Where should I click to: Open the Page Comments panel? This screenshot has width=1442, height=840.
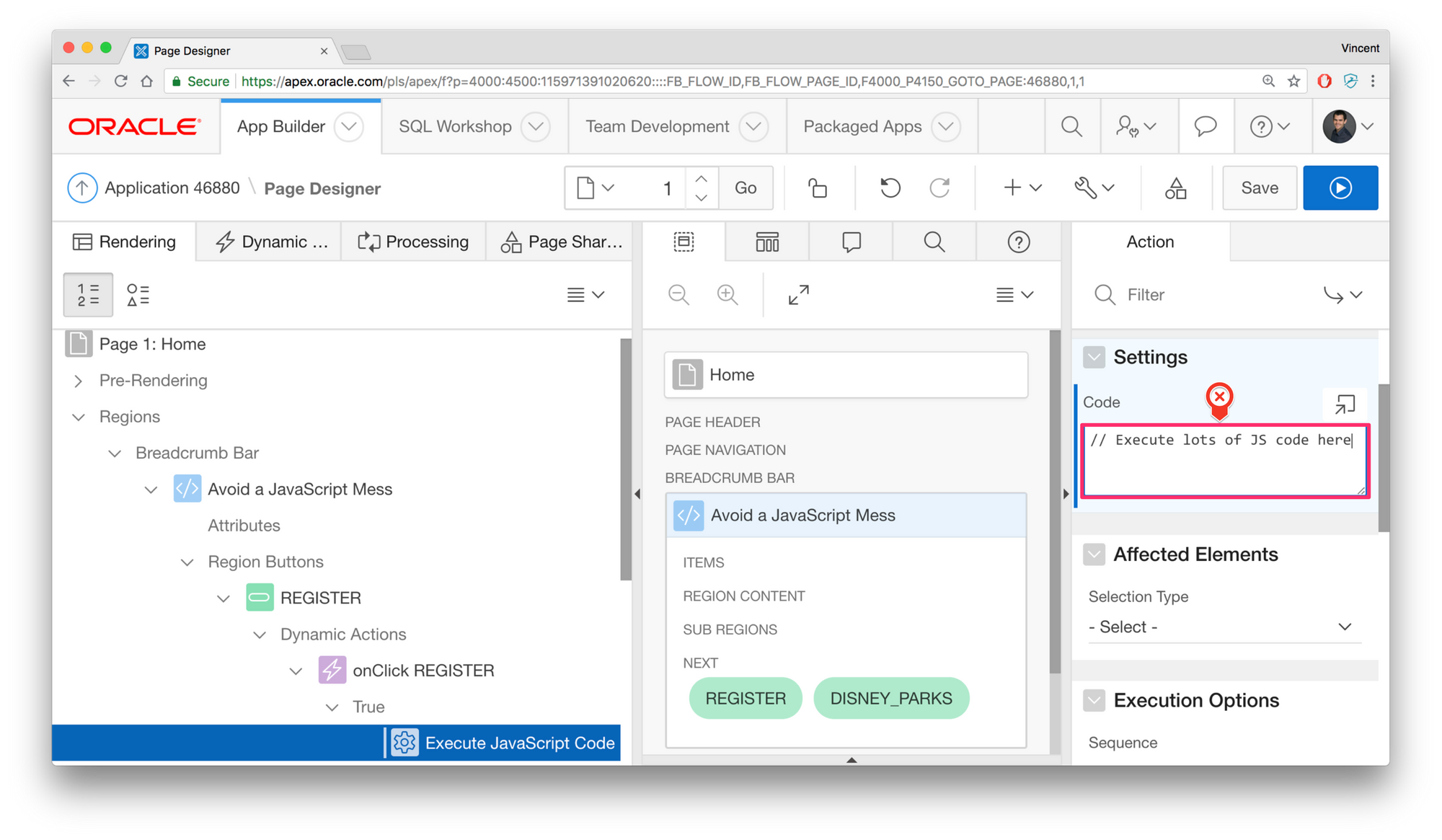[850, 242]
